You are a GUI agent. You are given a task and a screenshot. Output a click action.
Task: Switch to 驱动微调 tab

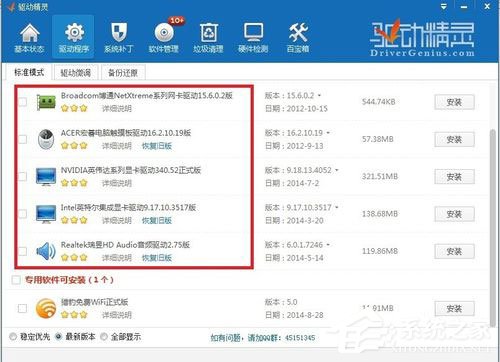76,73
